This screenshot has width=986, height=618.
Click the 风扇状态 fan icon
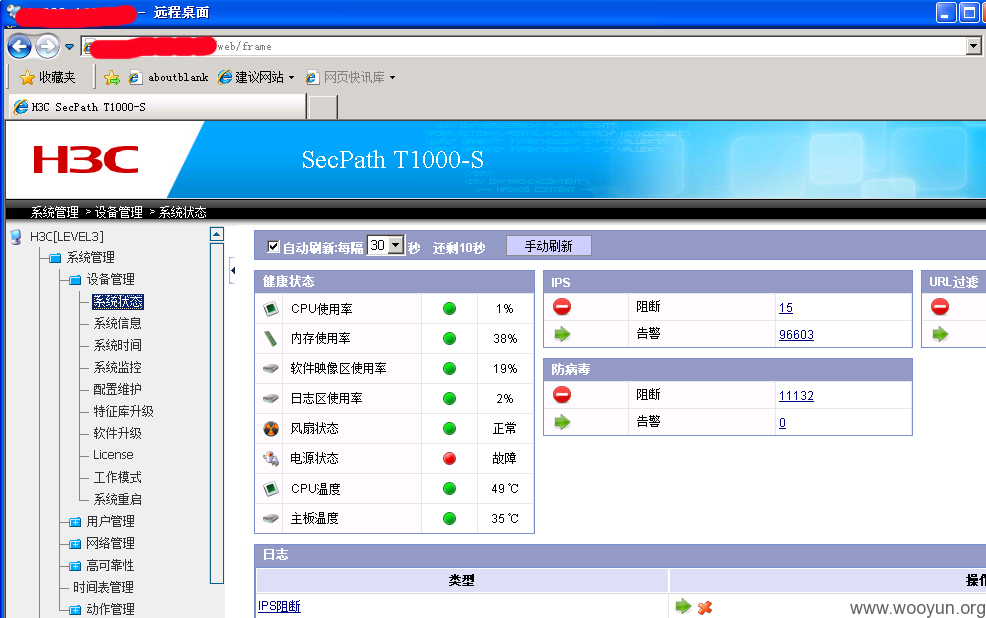[x=271, y=429]
